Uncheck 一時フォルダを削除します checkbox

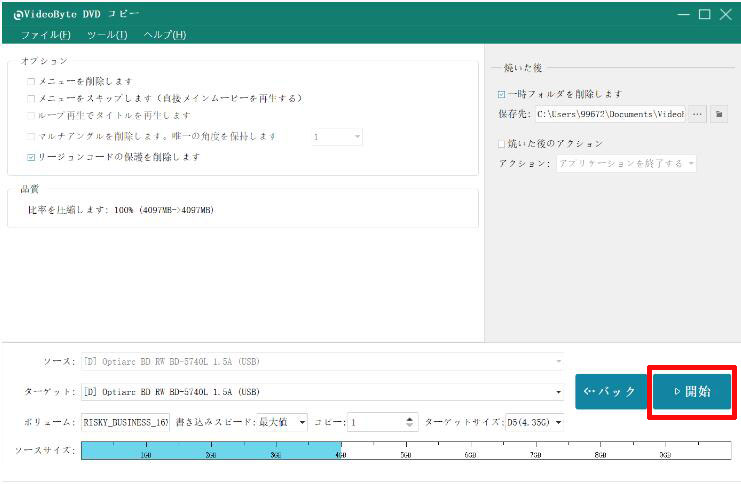[x=502, y=94]
